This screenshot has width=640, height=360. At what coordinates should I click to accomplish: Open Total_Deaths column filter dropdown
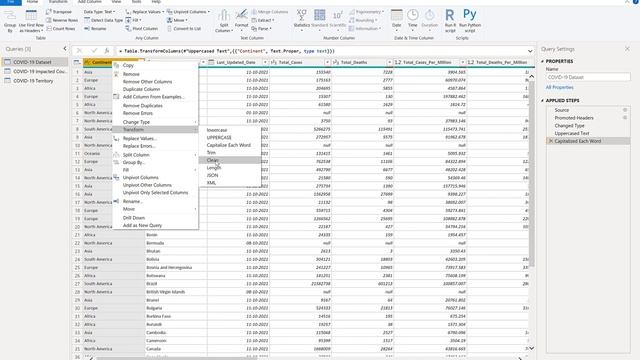389,62
